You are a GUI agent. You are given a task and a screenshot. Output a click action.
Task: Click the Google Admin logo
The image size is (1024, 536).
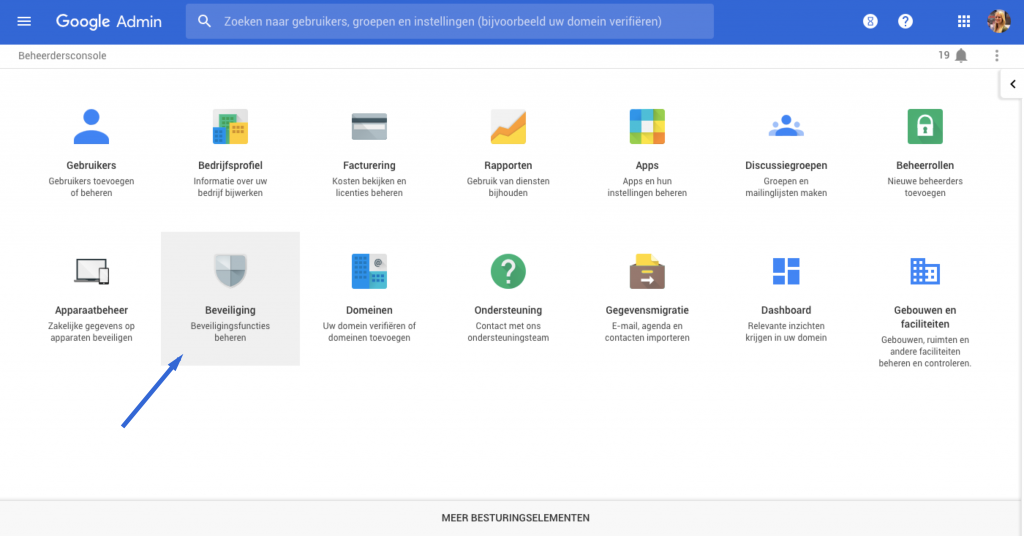point(108,22)
